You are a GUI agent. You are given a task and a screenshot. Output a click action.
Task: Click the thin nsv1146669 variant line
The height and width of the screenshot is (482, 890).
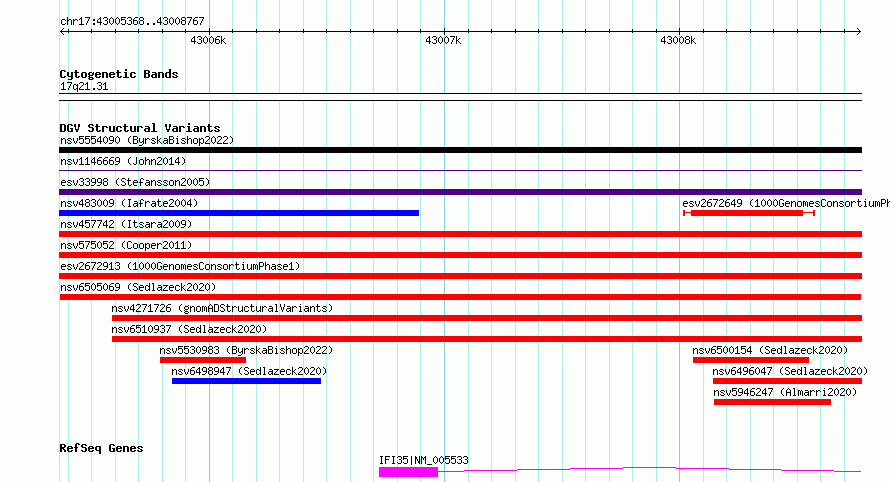[x=460, y=170]
